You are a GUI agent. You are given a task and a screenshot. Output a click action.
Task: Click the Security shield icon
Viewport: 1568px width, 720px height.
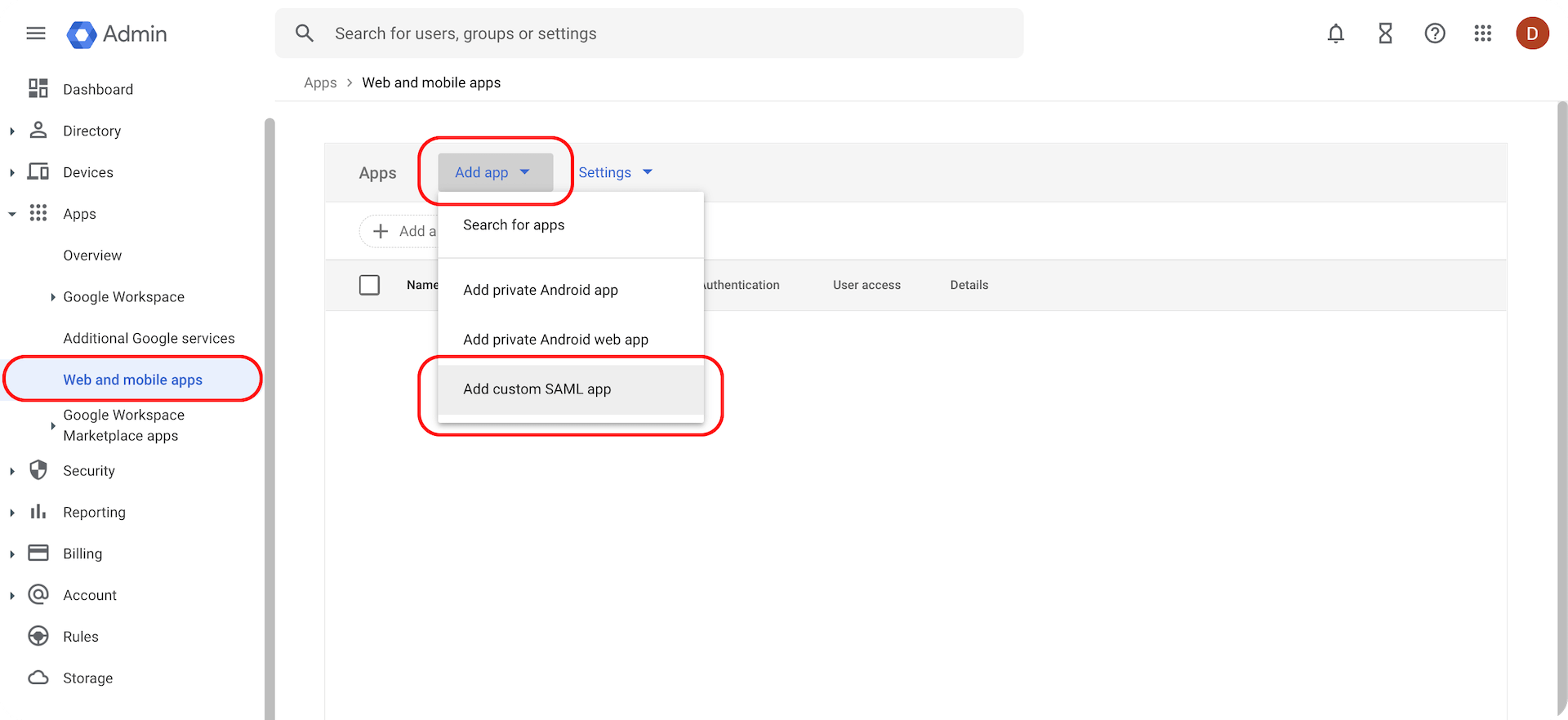(x=38, y=470)
